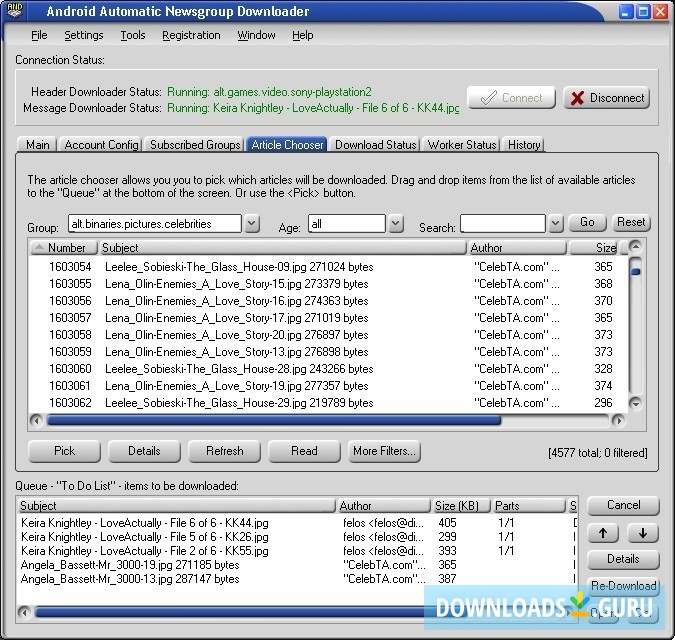Open the Window menu
The image size is (675, 640).
point(256,35)
